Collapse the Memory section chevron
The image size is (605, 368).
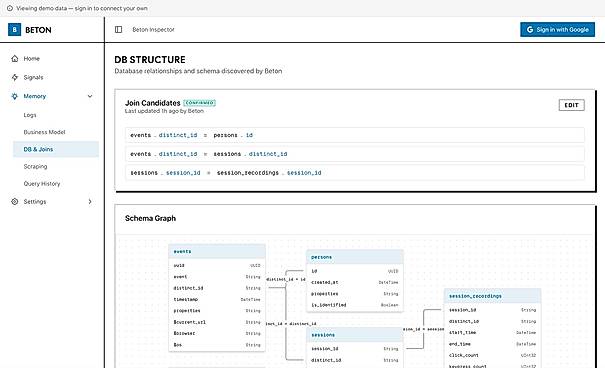coord(90,96)
